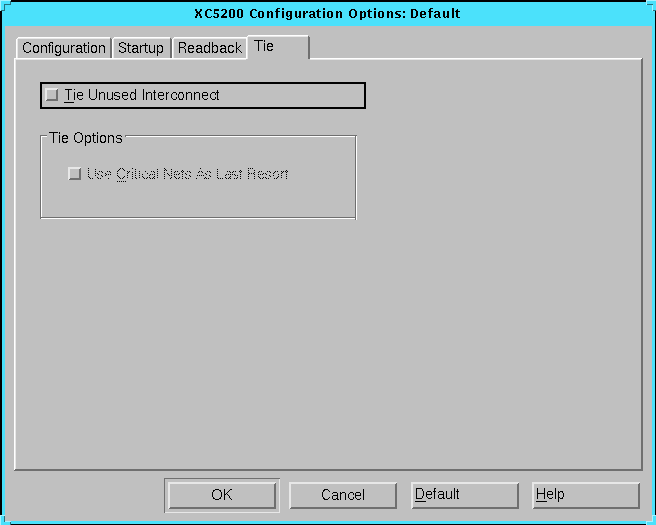The height and width of the screenshot is (525, 656).
Task: Click the Cancel button
Action: tap(343, 495)
